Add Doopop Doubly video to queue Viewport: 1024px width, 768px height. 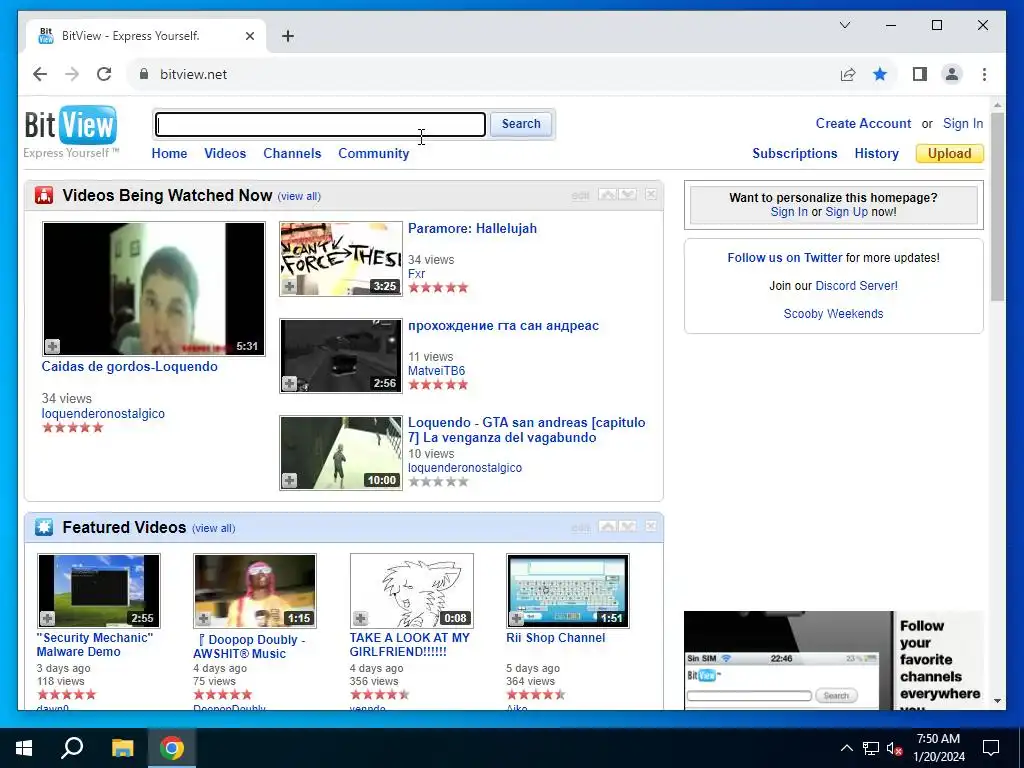(204, 618)
